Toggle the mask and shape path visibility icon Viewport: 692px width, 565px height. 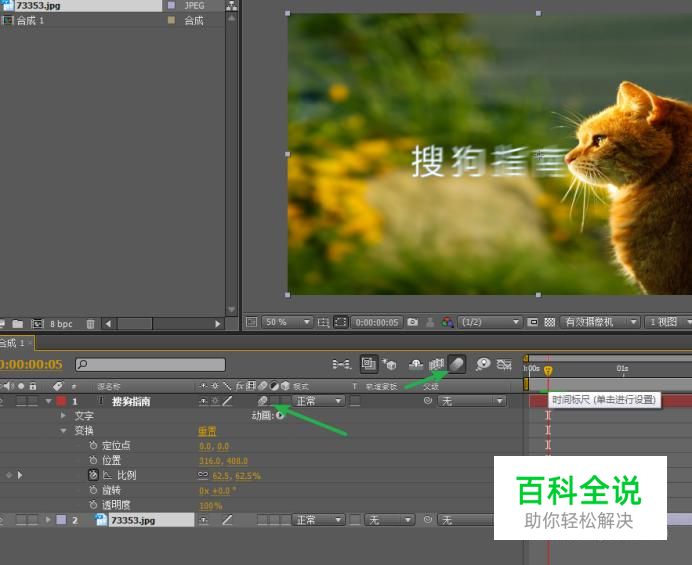click(340, 322)
